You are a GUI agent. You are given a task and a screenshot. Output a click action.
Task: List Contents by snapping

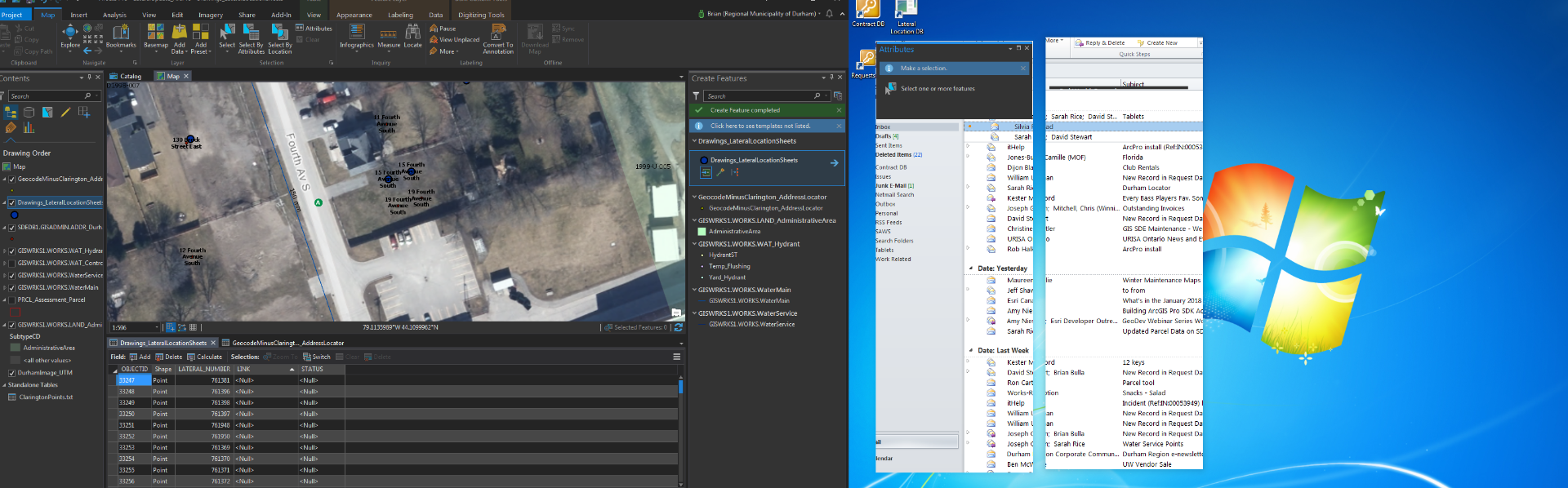[83, 112]
